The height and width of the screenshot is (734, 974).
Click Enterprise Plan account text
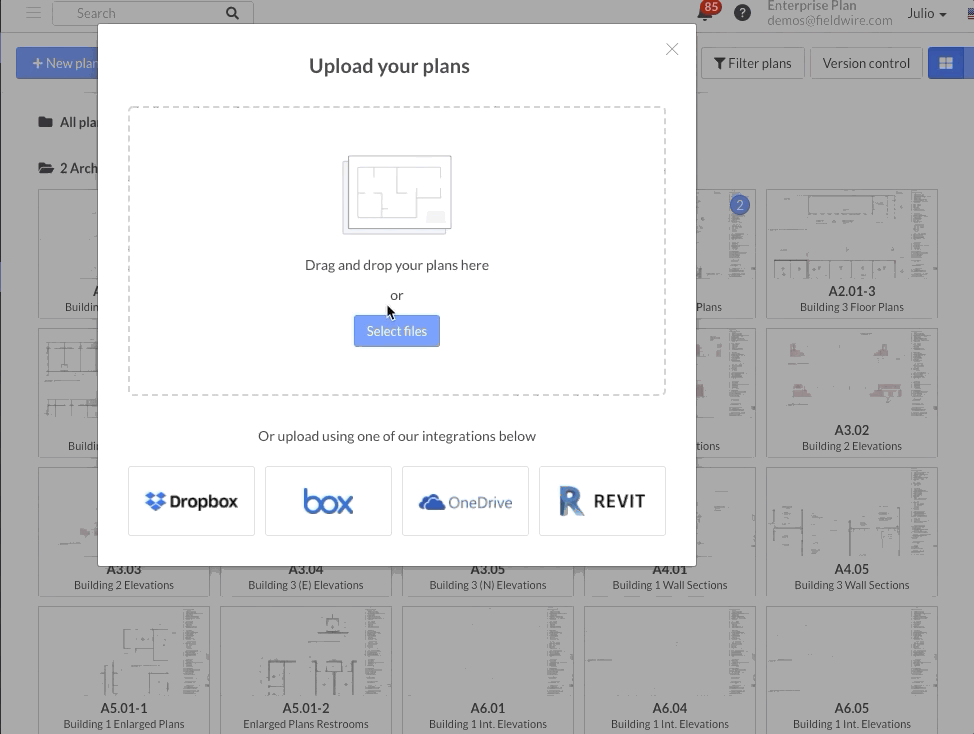click(811, 6)
